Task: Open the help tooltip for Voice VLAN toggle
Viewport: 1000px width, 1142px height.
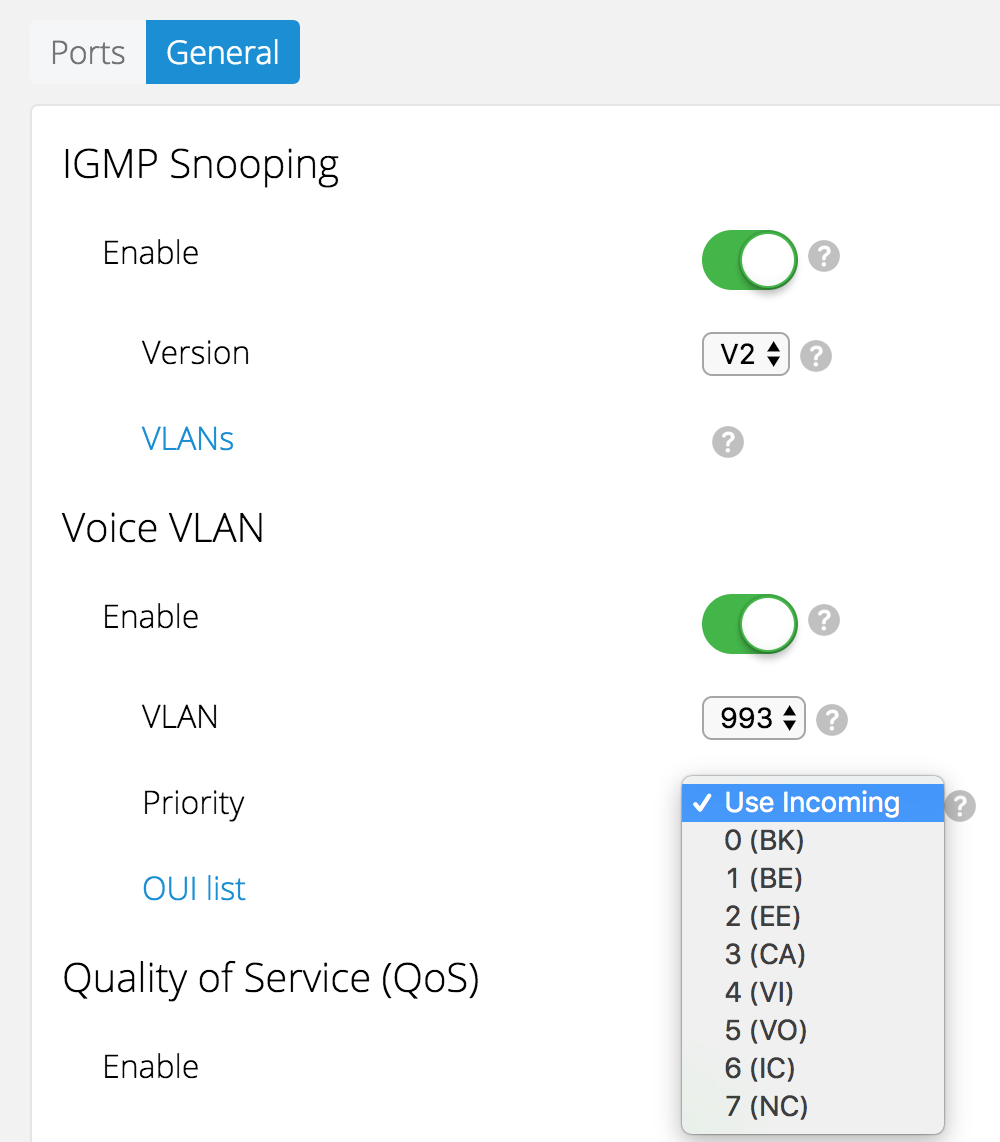Action: (x=823, y=621)
